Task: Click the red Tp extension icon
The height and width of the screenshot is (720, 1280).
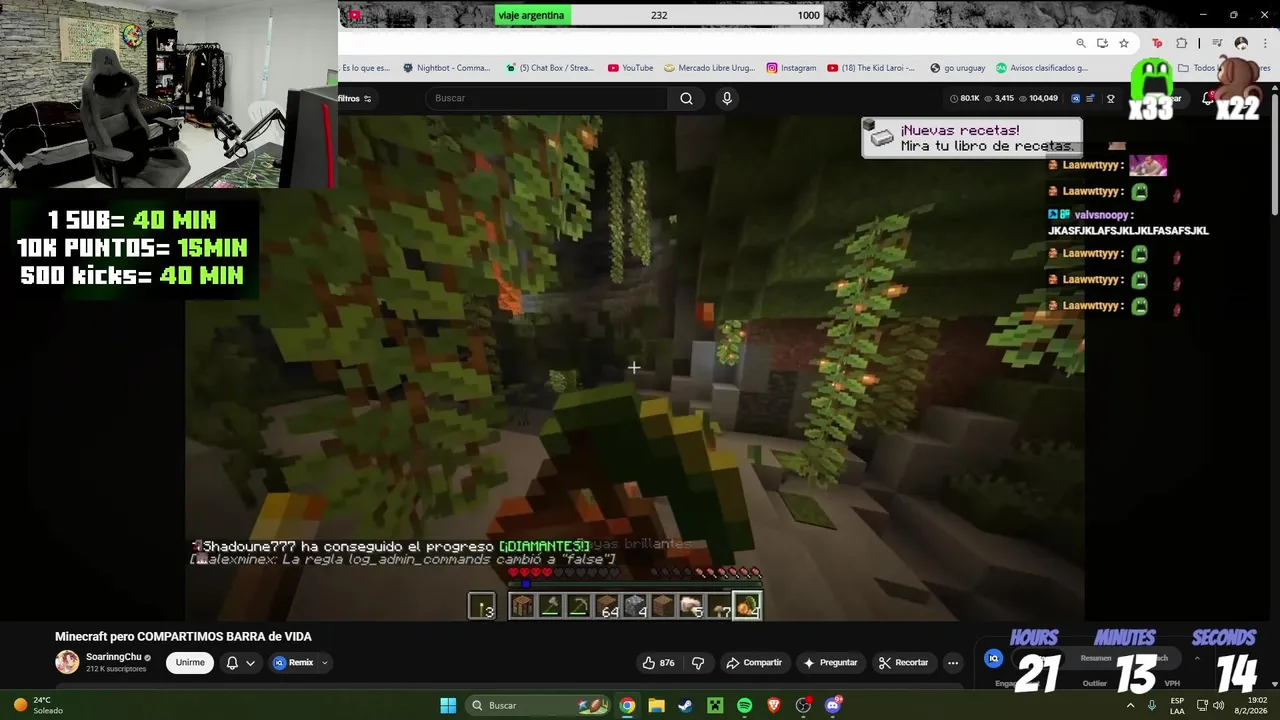Action: click(1157, 43)
